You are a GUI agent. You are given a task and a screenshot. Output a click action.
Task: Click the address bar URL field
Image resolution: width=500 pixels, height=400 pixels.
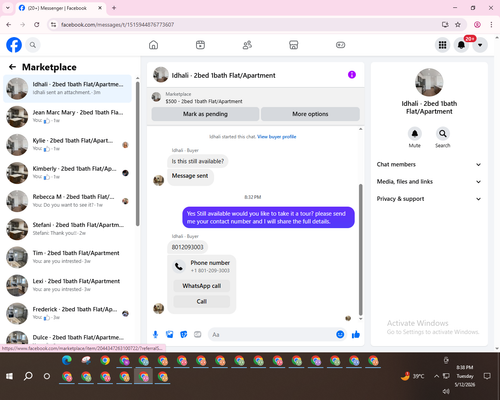click(247, 24)
